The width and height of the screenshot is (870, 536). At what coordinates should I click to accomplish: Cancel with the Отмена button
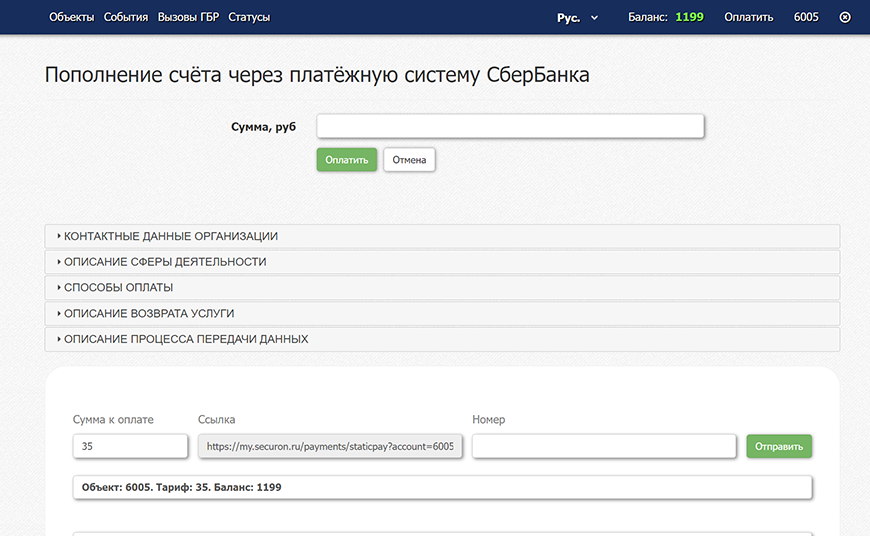pos(409,160)
